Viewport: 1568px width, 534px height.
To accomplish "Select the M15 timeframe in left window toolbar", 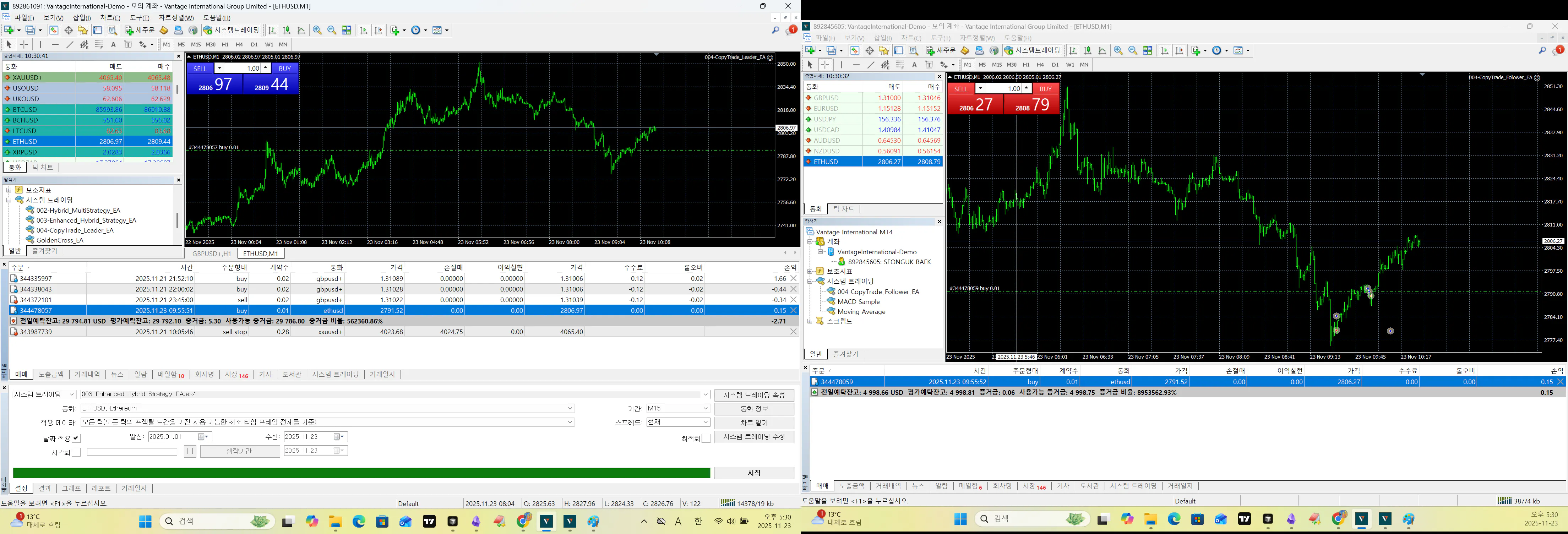I will [x=195, y=44].
